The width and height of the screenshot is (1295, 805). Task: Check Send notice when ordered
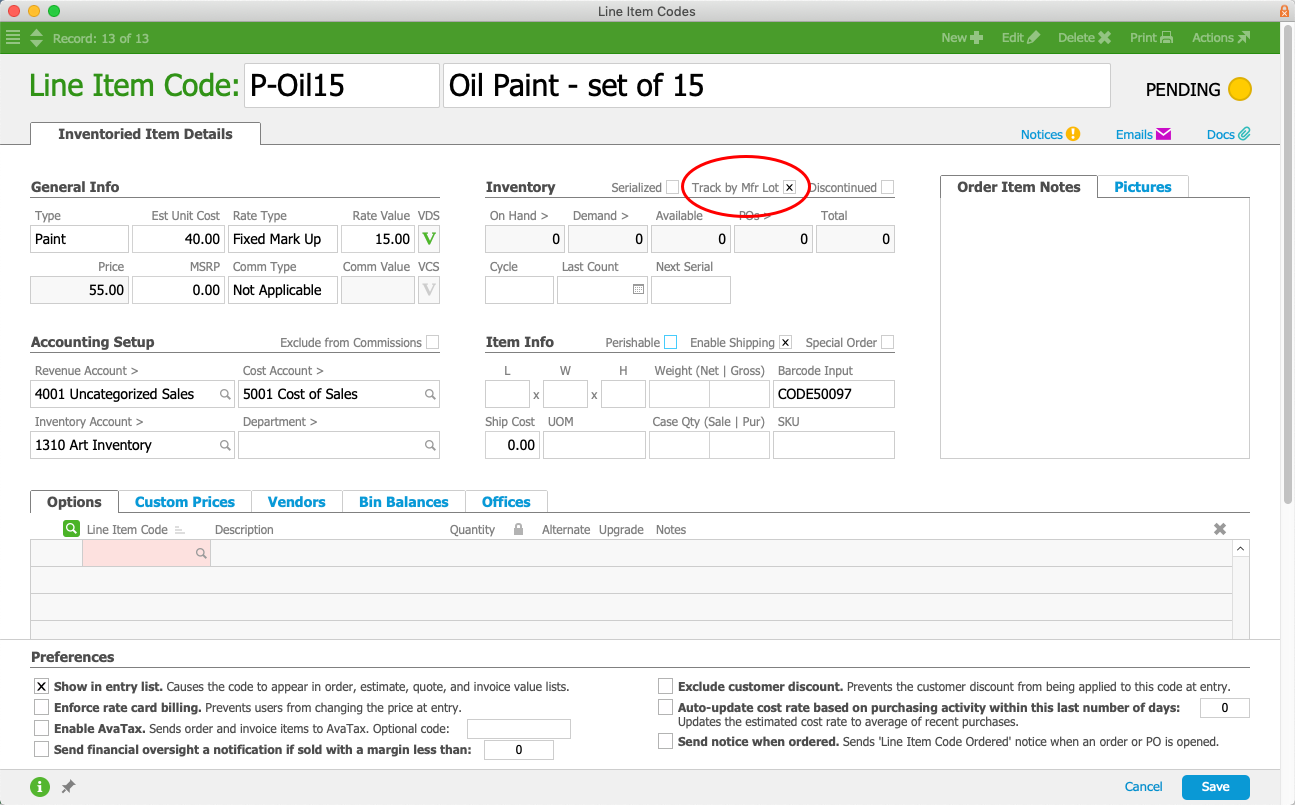[x=665, y=742]
